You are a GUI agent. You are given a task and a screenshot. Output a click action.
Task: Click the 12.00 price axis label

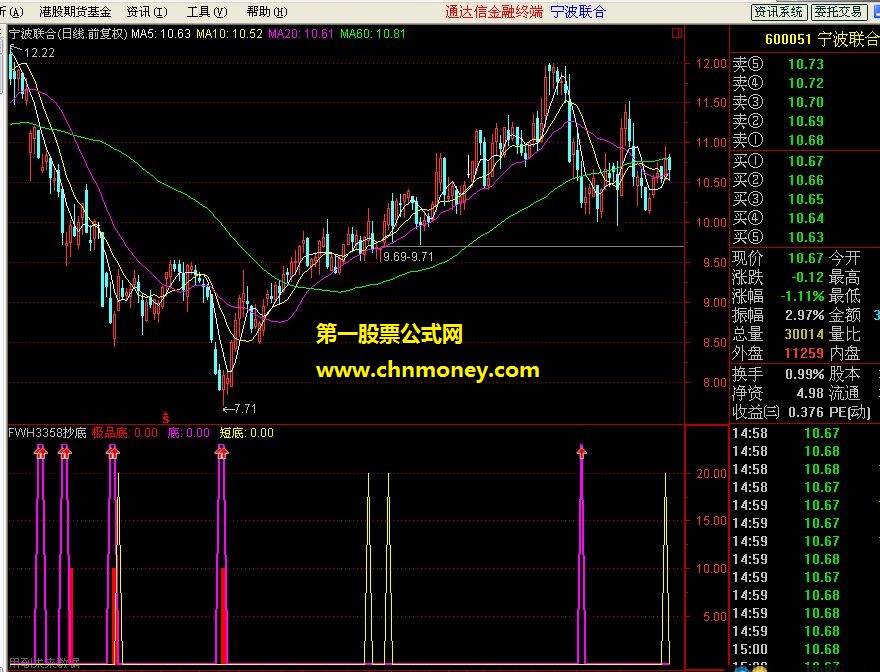[711, 63]
